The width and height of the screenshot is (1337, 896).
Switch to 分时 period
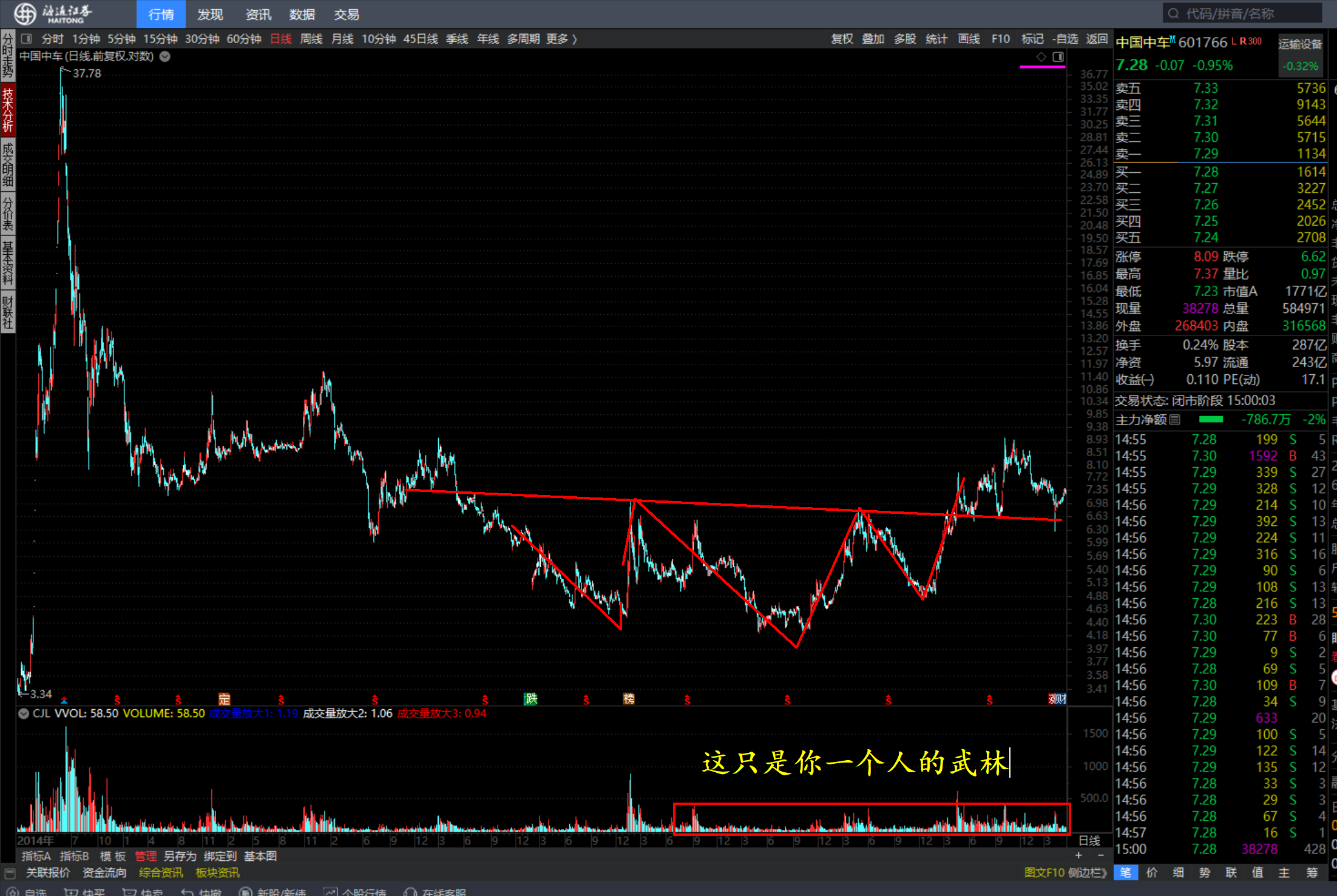pyautogui.click(x=53, y=39)
